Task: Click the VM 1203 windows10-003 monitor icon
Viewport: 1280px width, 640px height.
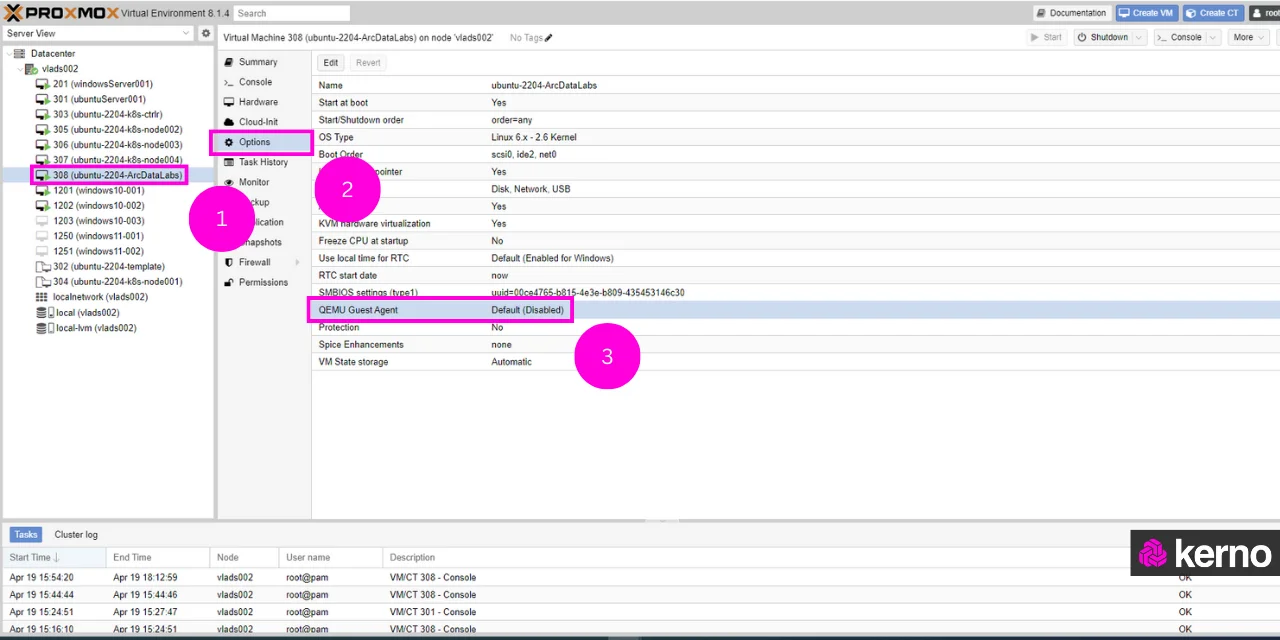Action: click(42, 221)
